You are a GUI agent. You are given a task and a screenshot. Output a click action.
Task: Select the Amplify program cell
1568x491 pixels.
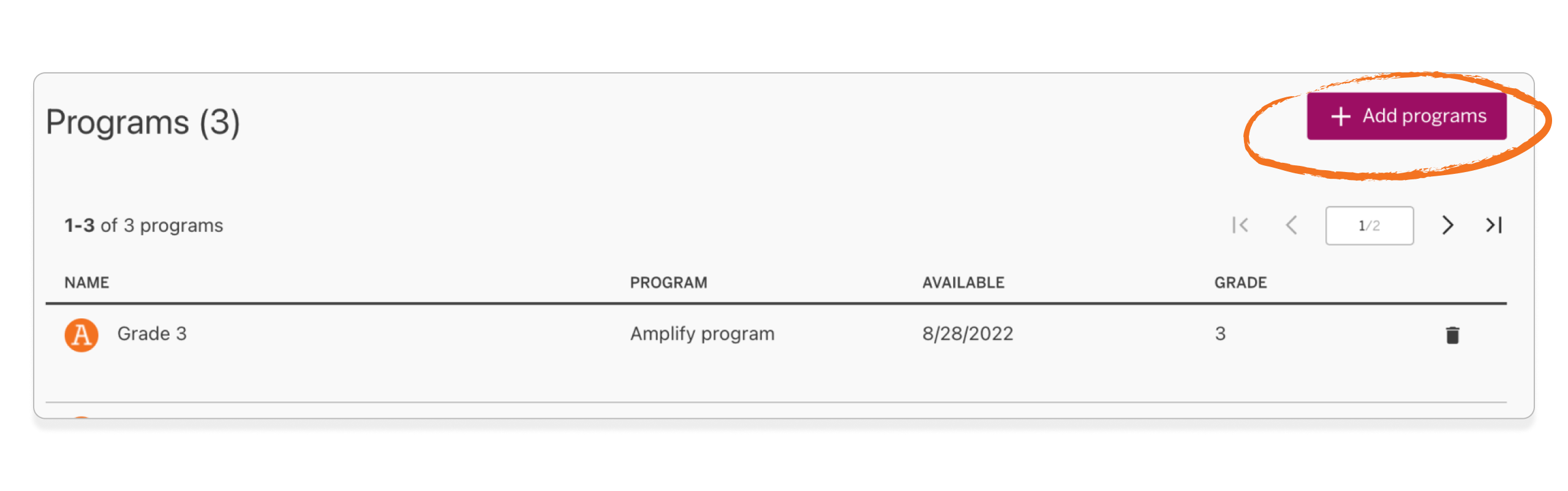(702, 334)
